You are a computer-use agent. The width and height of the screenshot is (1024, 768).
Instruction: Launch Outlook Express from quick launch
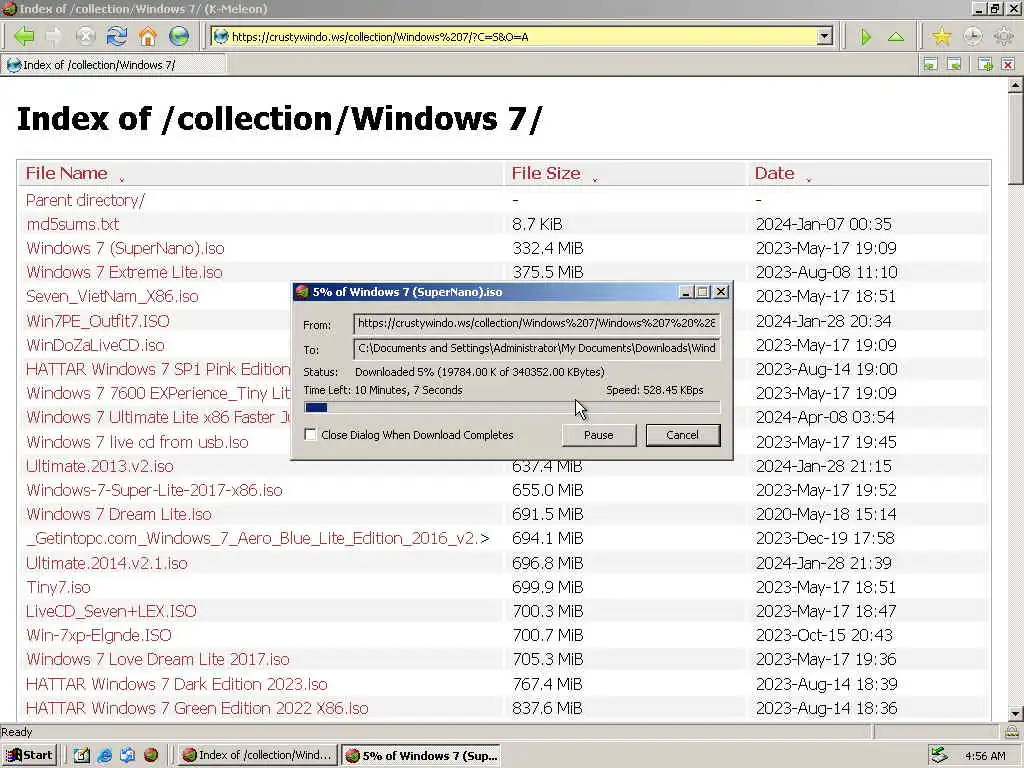coord(127,755)
